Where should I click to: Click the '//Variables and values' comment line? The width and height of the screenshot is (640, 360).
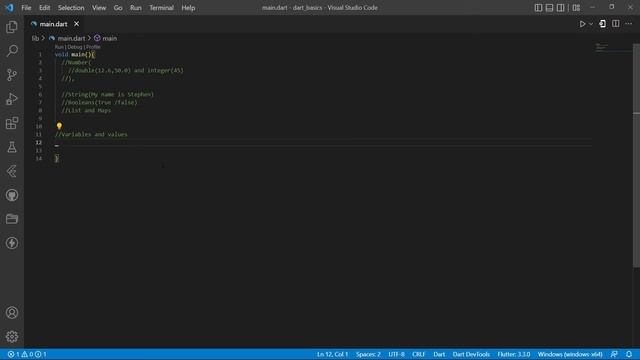point(91,134)
